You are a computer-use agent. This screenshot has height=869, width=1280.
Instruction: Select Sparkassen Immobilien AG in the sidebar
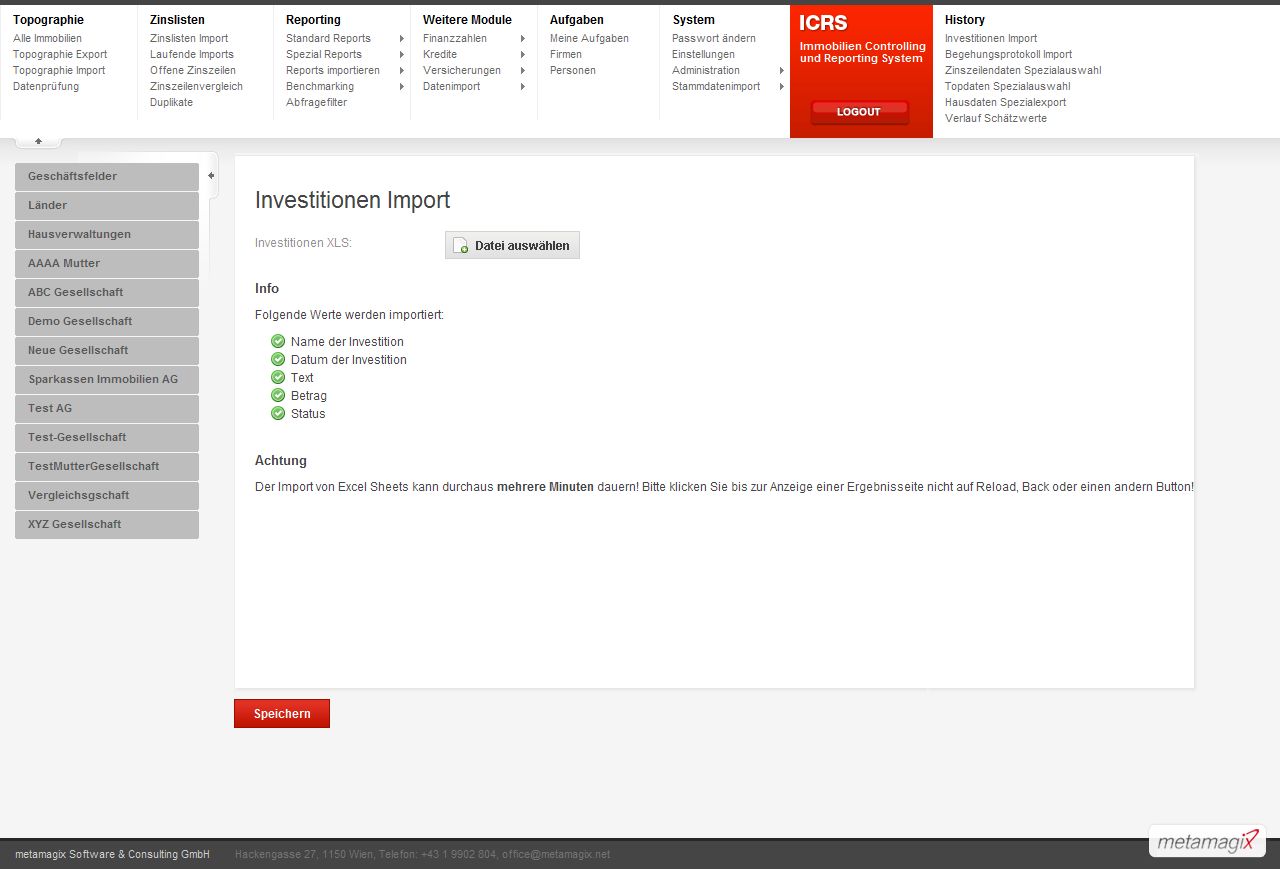tap(107, 380)
